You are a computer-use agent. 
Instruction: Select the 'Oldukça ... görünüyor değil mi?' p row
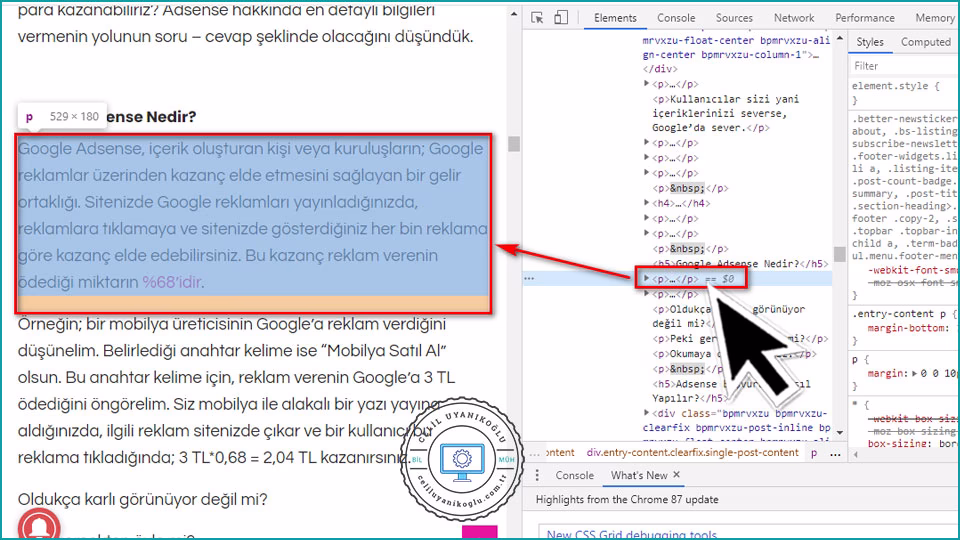pyautogui.click(x=729, y=316)
